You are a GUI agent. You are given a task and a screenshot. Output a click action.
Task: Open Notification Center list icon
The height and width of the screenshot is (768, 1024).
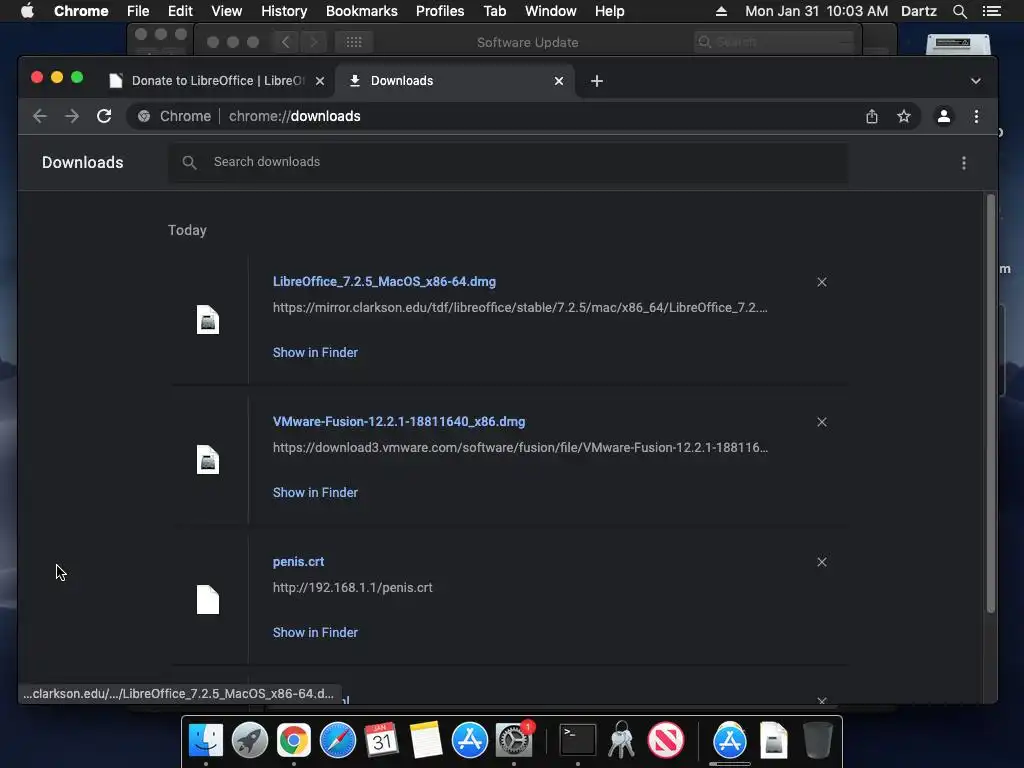click(x=992, y=11)
